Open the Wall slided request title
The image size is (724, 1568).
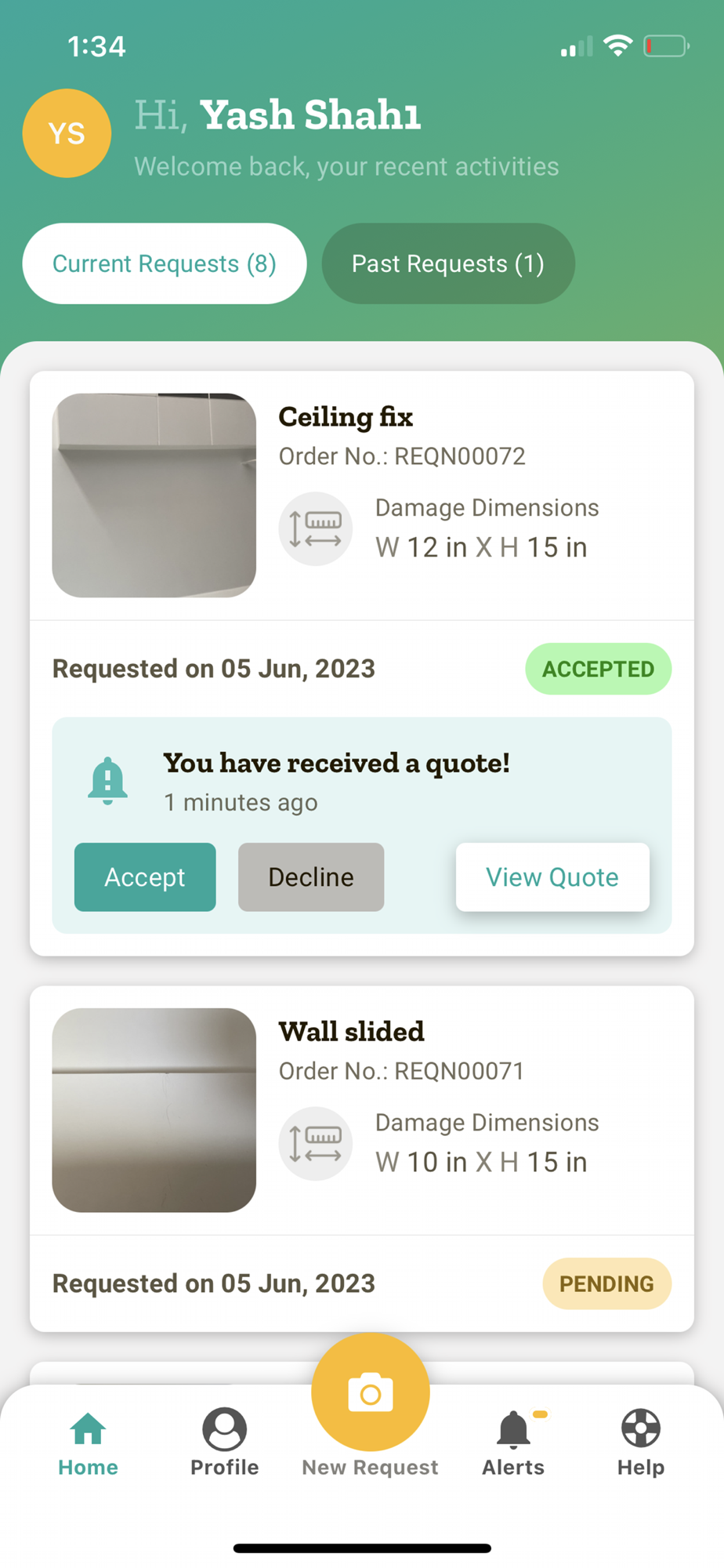point(351,1031)
